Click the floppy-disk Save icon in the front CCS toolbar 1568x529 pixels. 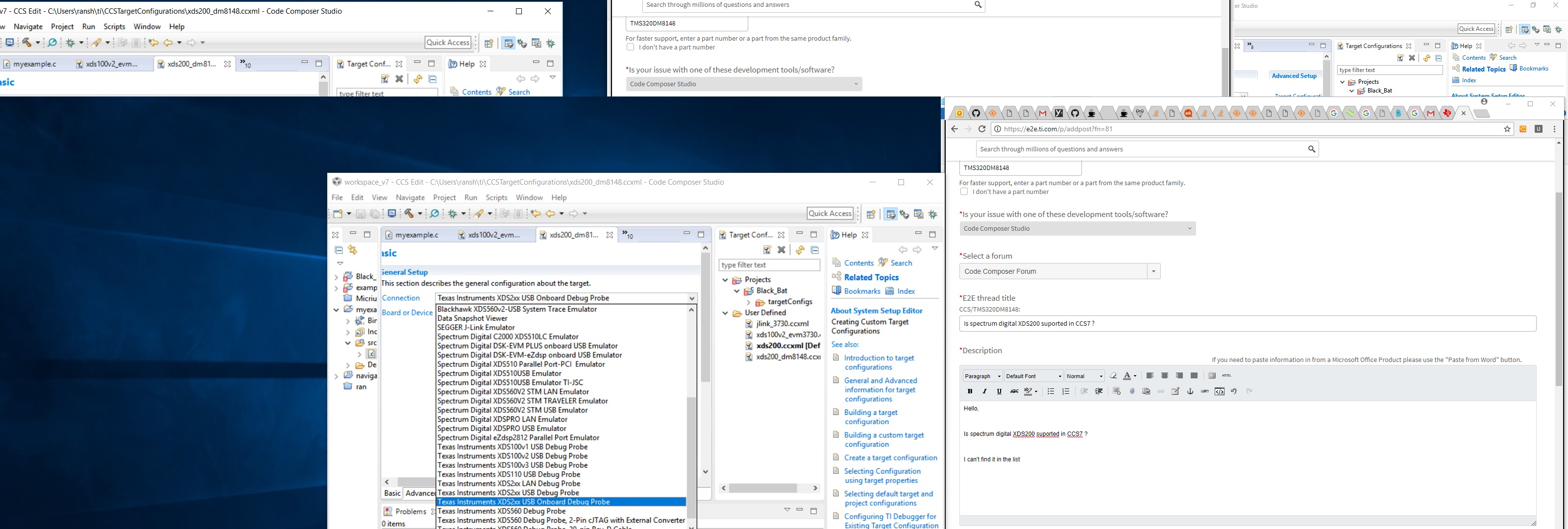(360, 214)
